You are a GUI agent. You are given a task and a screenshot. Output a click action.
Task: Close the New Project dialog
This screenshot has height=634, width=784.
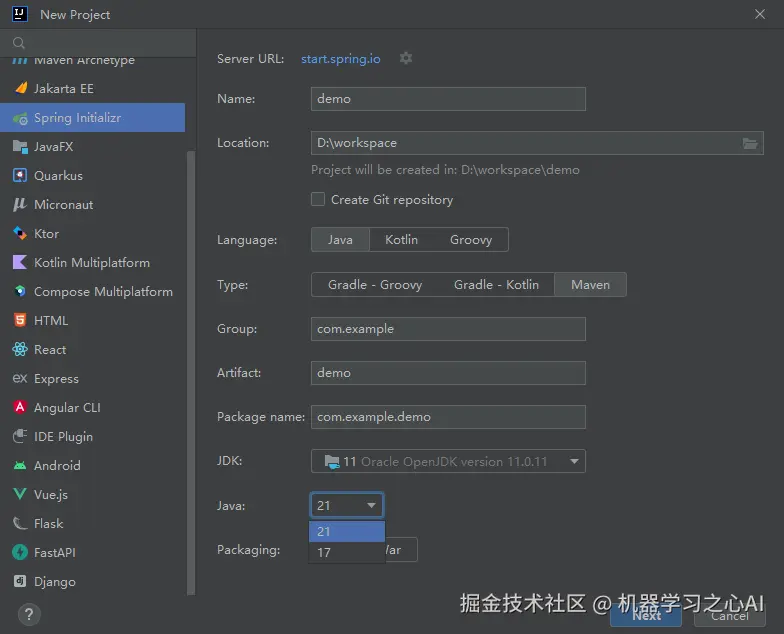click(760, 14)
